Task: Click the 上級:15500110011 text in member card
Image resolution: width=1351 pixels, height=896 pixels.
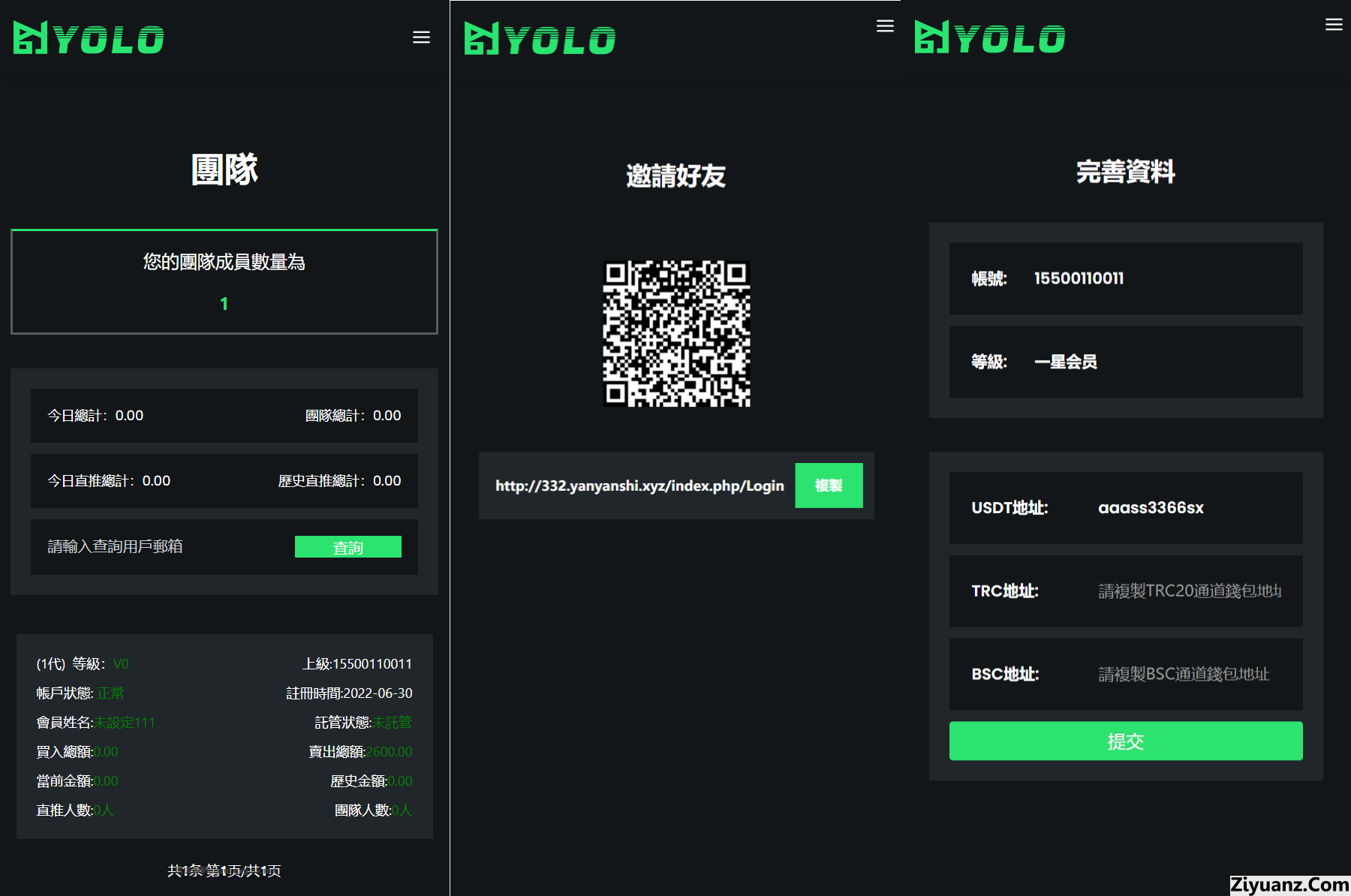Action: click(357, 664)
